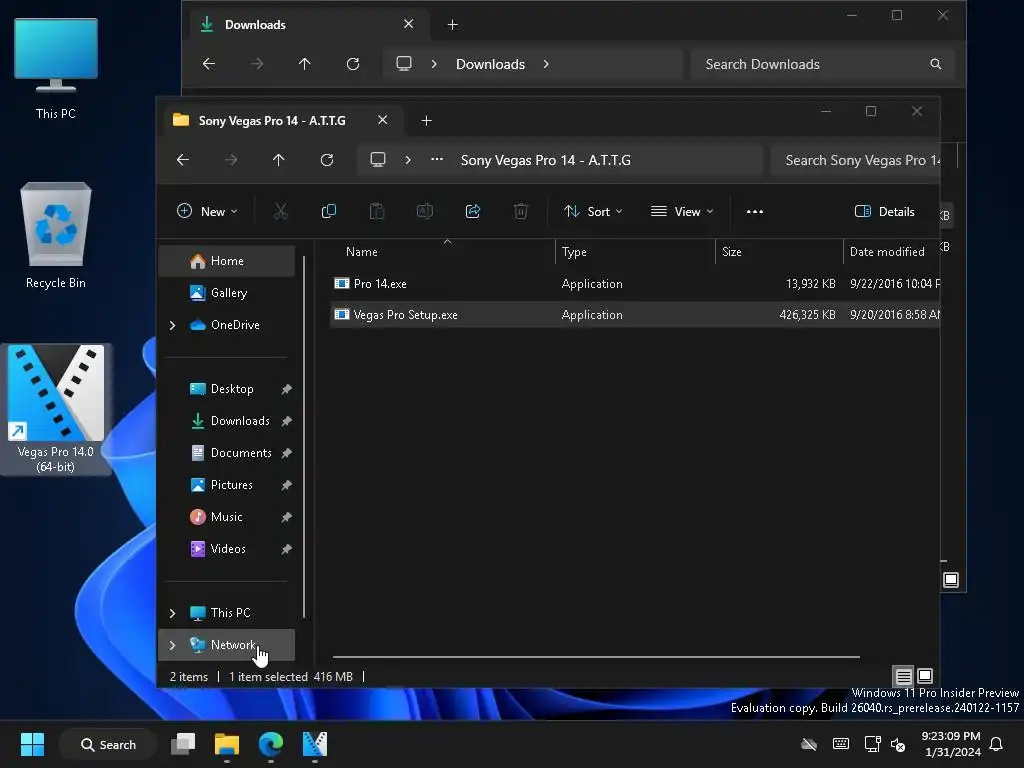
Task: Open Gallery in the navigation pane
Action: click(x=227, y=293)
